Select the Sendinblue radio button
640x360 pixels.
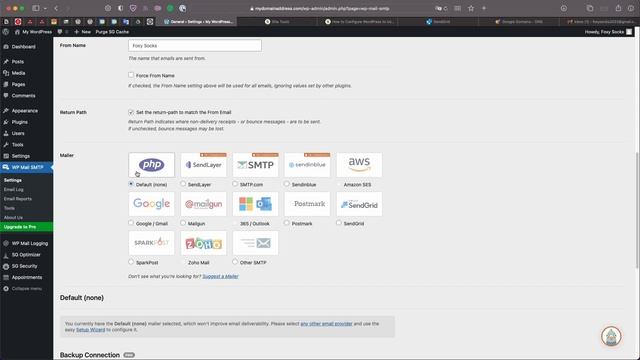coord(287,184)
